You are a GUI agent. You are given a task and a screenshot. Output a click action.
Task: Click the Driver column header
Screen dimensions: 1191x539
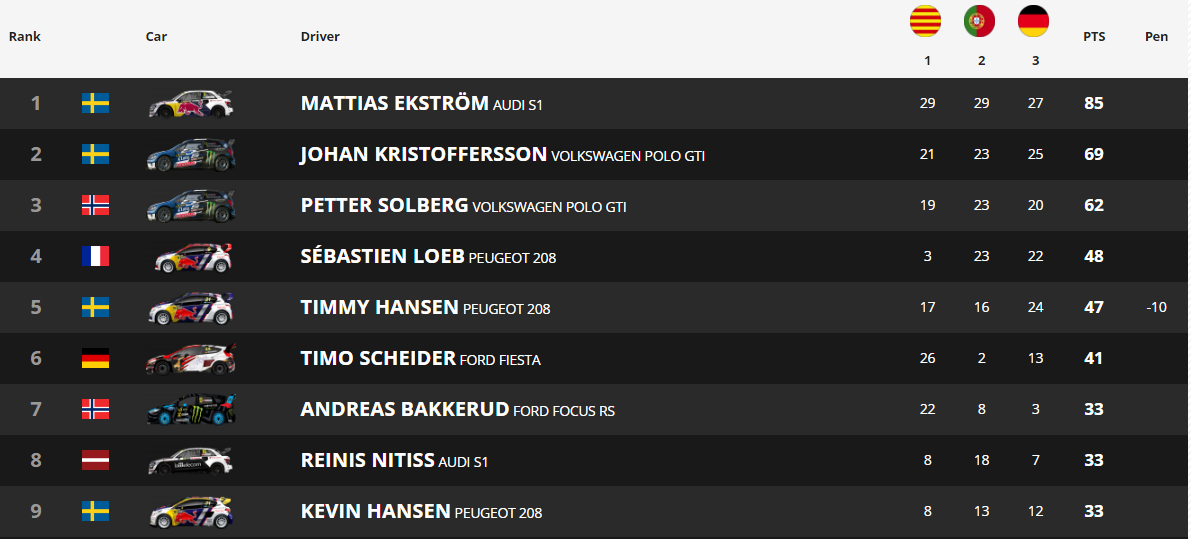[x=321, y=36]
